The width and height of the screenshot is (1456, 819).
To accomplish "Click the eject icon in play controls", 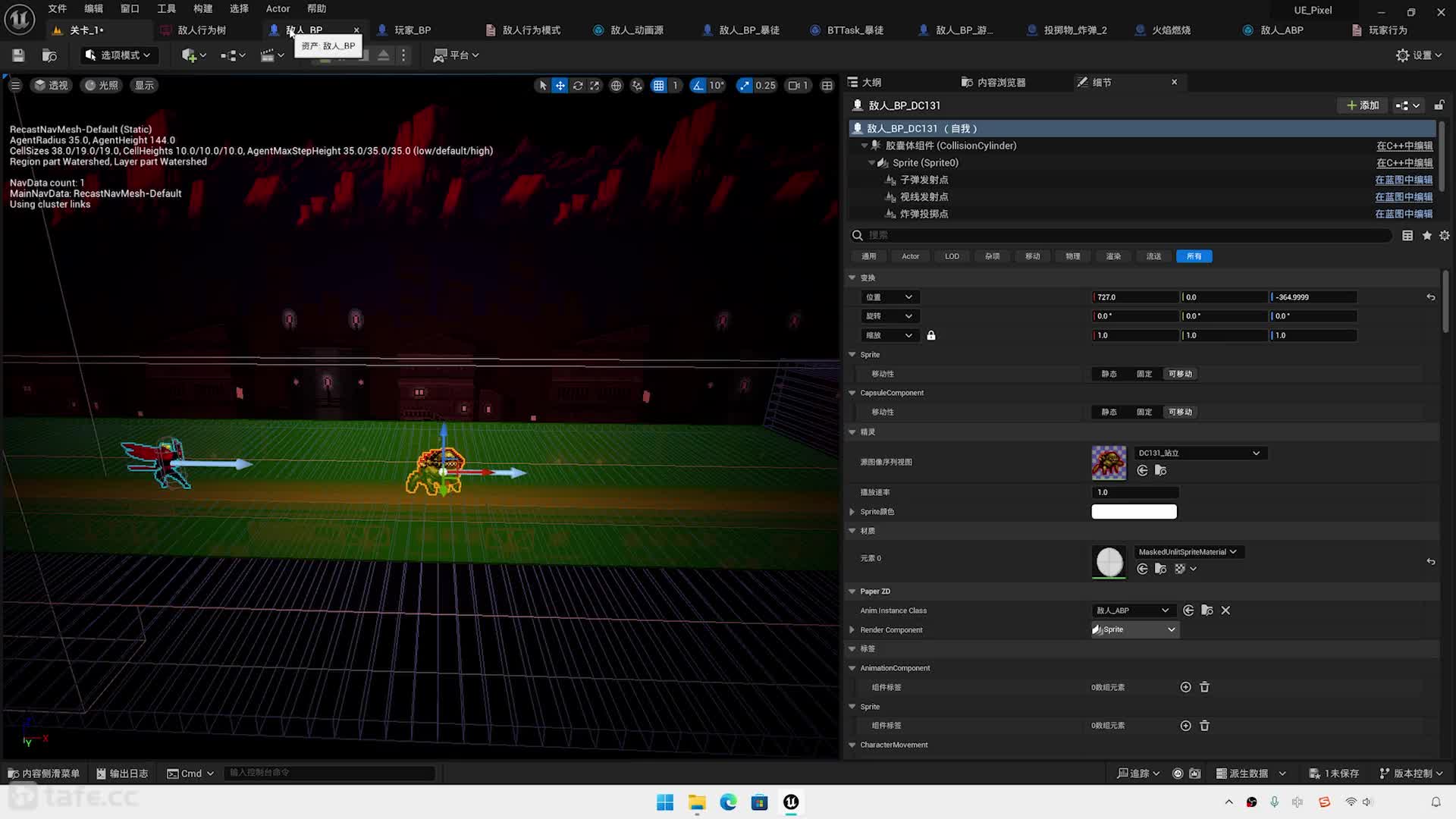I will [x=384, y=55].
